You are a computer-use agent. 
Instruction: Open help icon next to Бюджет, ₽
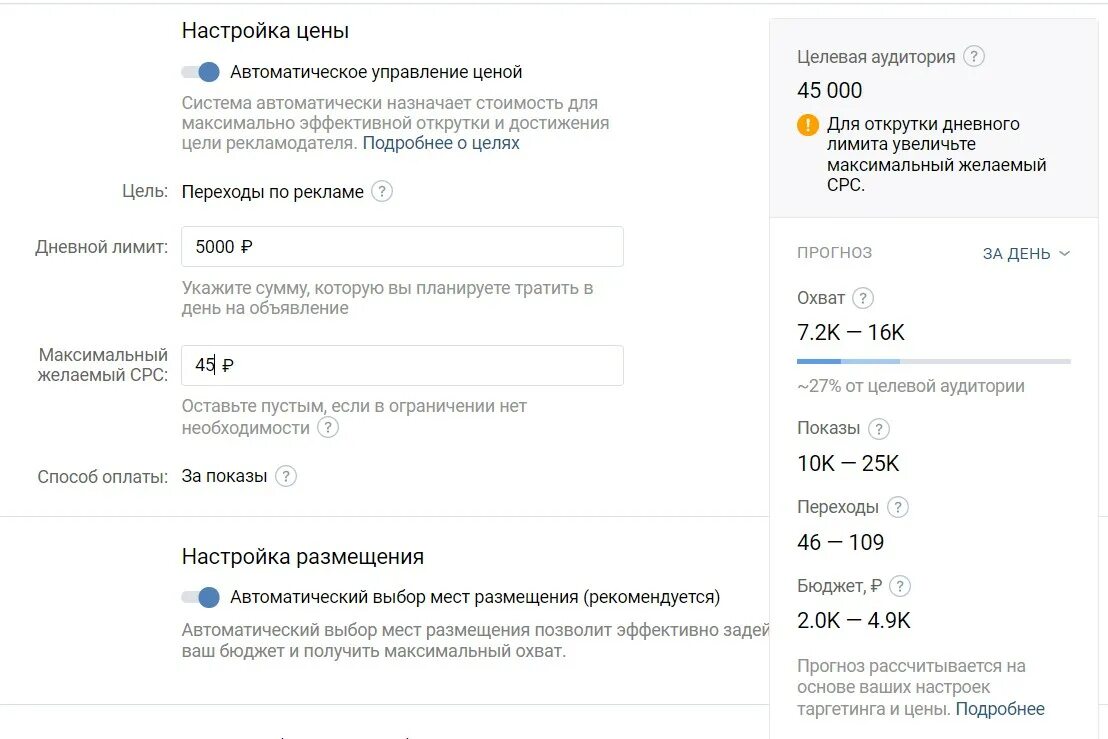coord(900,586)
